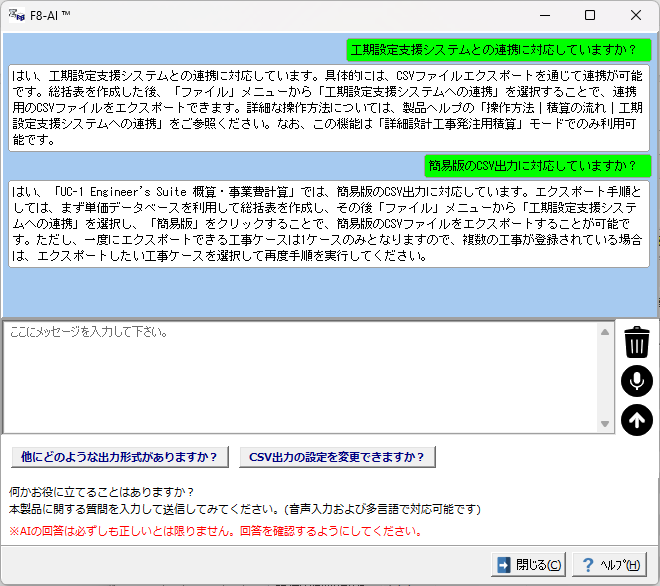
Task: Click the F8-AI app icon in title bar
Action: [15, 16]
